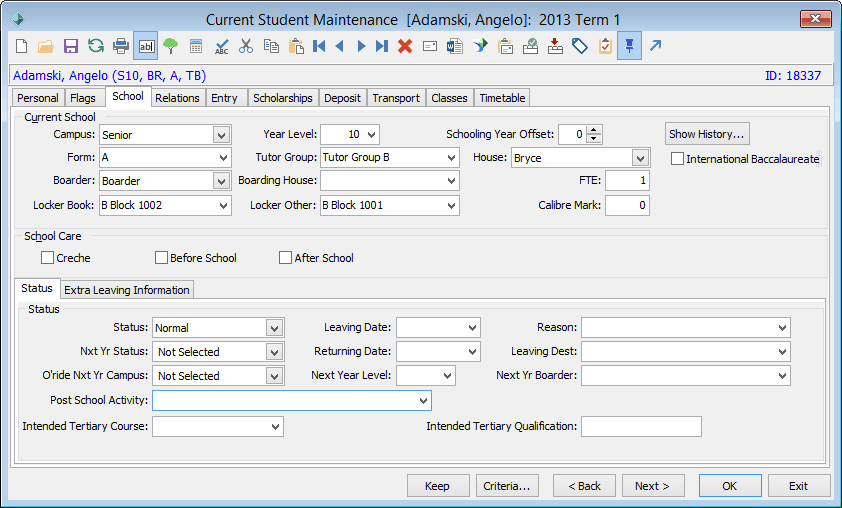Screen dimensions: 842x508
Task: Open the Nxt Yr Status dropdown
Action: coord(274,352)
